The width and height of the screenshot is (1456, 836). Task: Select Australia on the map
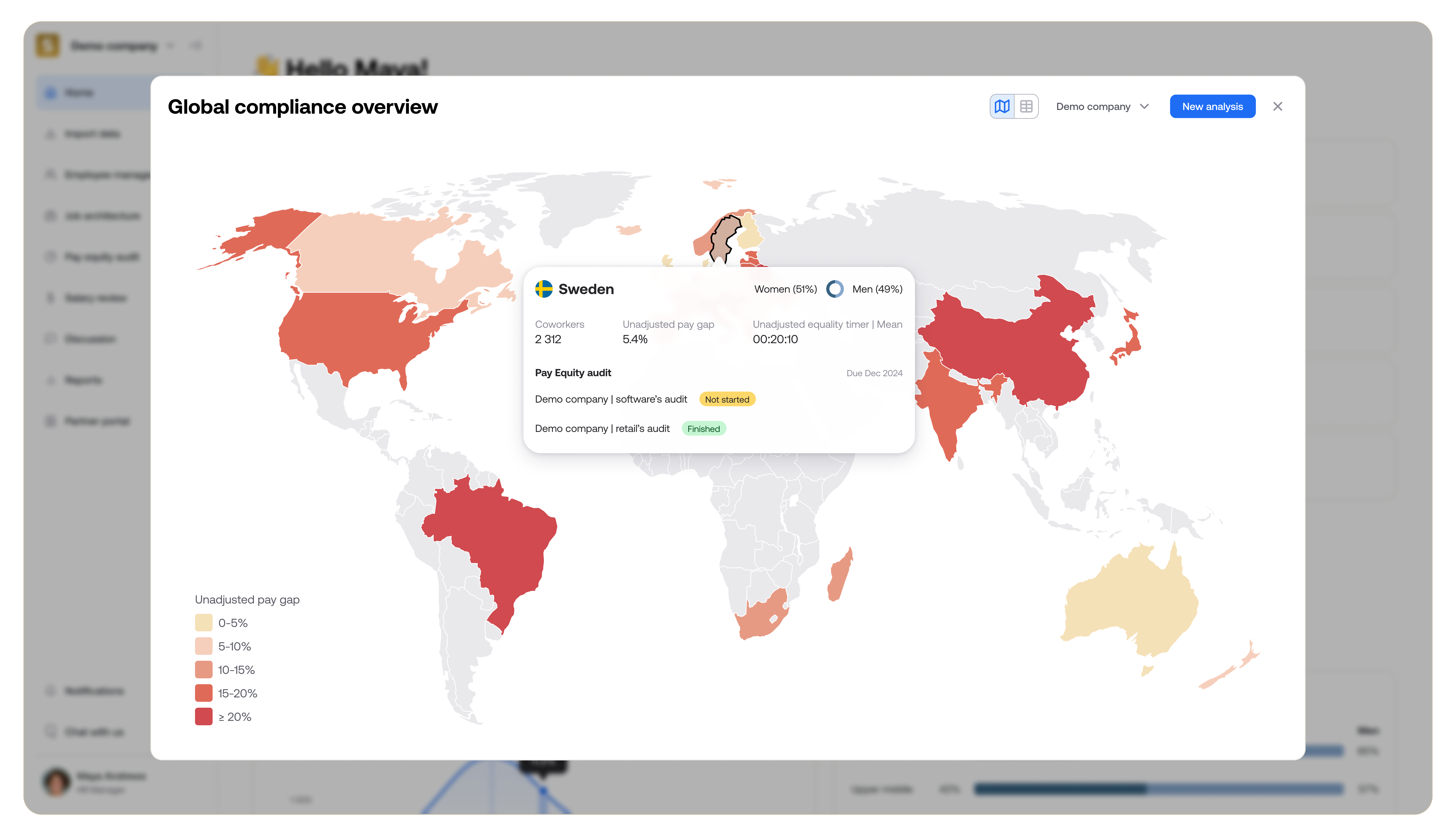[1131, 603]
